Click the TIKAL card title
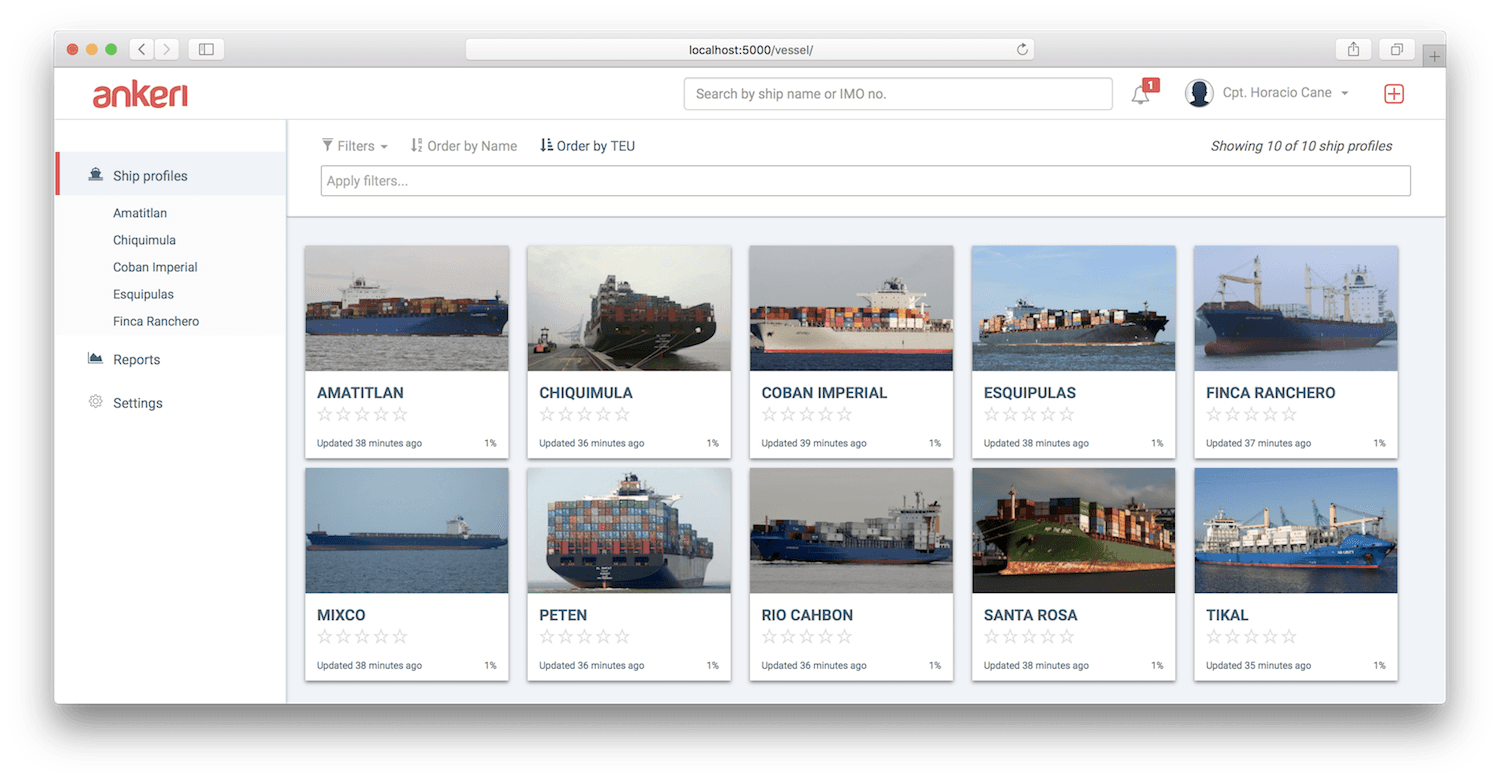1500x781 pixels. [1227, 615]
